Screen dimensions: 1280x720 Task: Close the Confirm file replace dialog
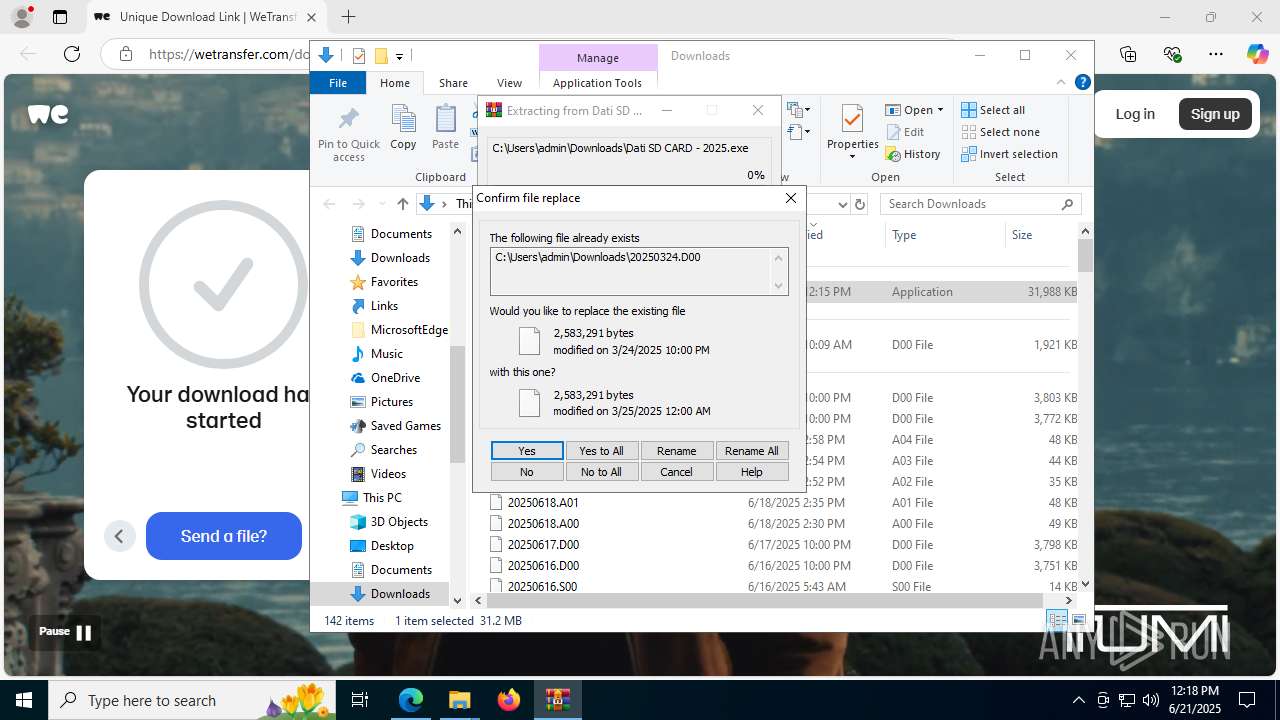point(791,198)
